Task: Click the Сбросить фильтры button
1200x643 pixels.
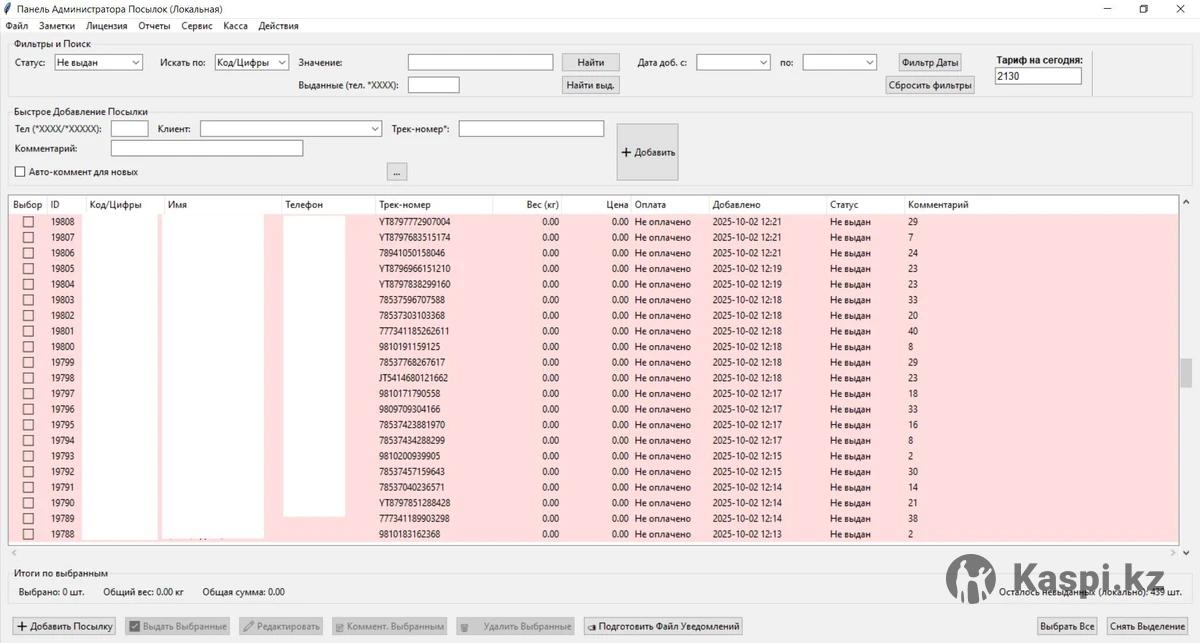Action: tap(930, 85)
